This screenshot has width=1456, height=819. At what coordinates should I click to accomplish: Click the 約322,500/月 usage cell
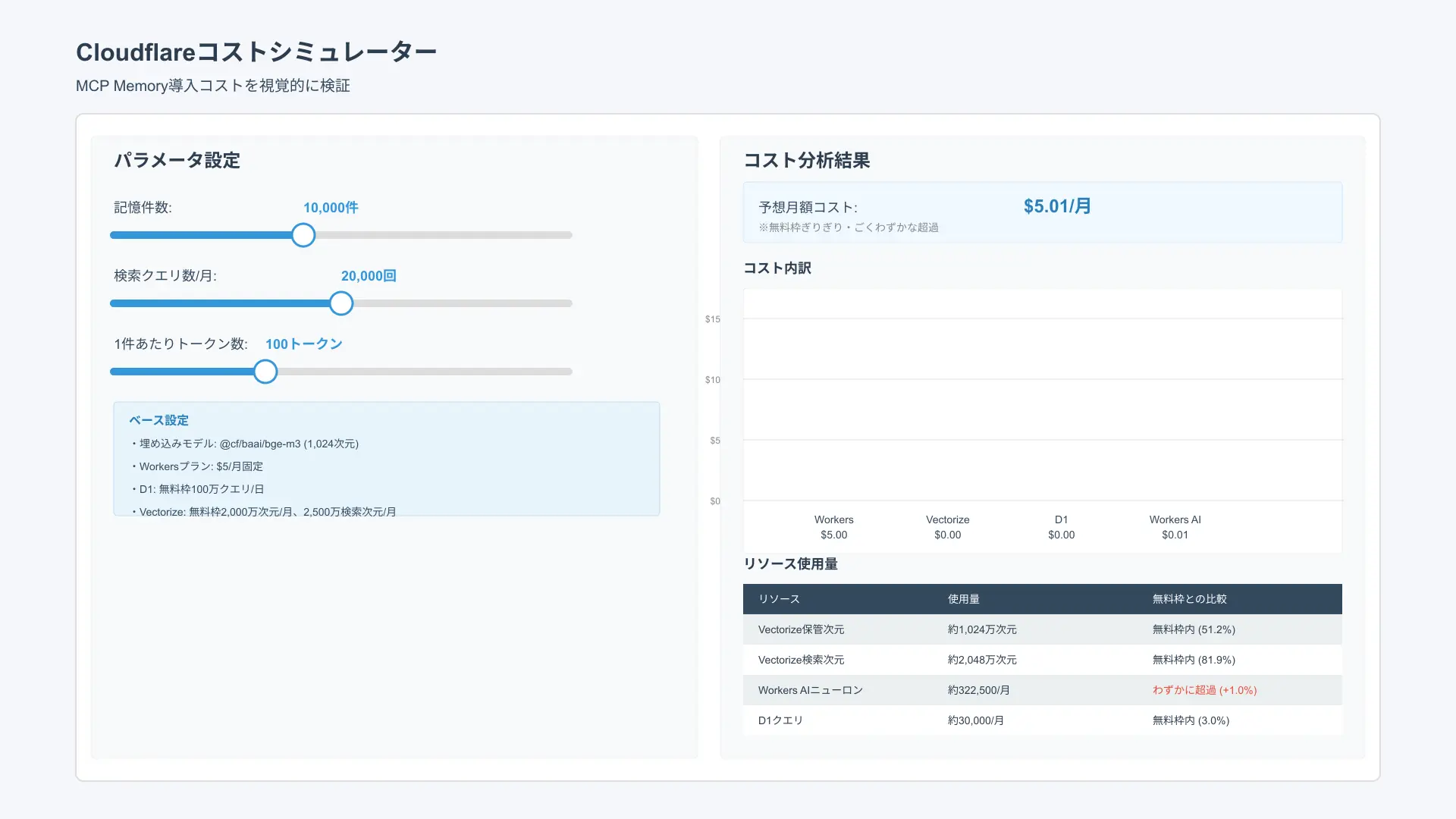click(978, 690)
